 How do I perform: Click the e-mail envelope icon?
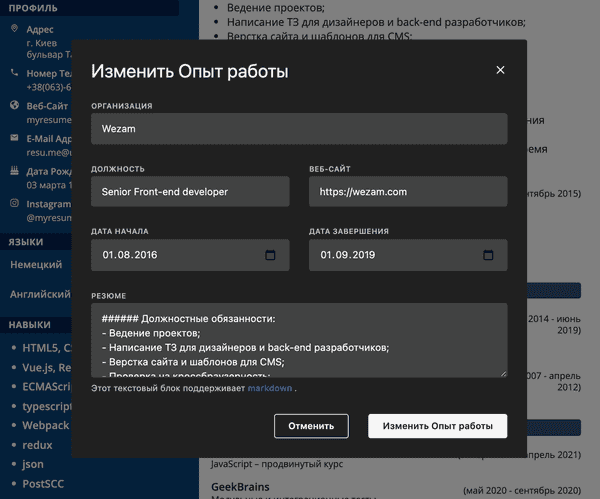point(14,138)
